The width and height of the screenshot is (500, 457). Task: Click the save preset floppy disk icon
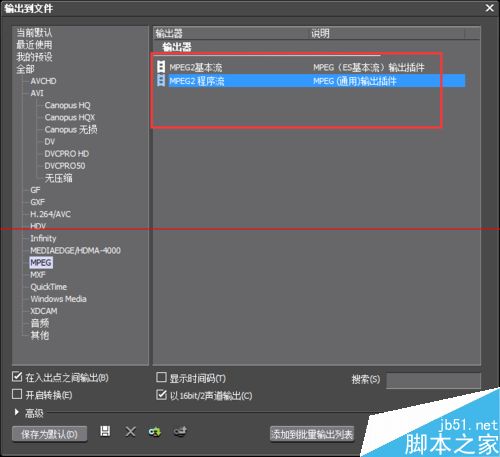tap(105, 431)
